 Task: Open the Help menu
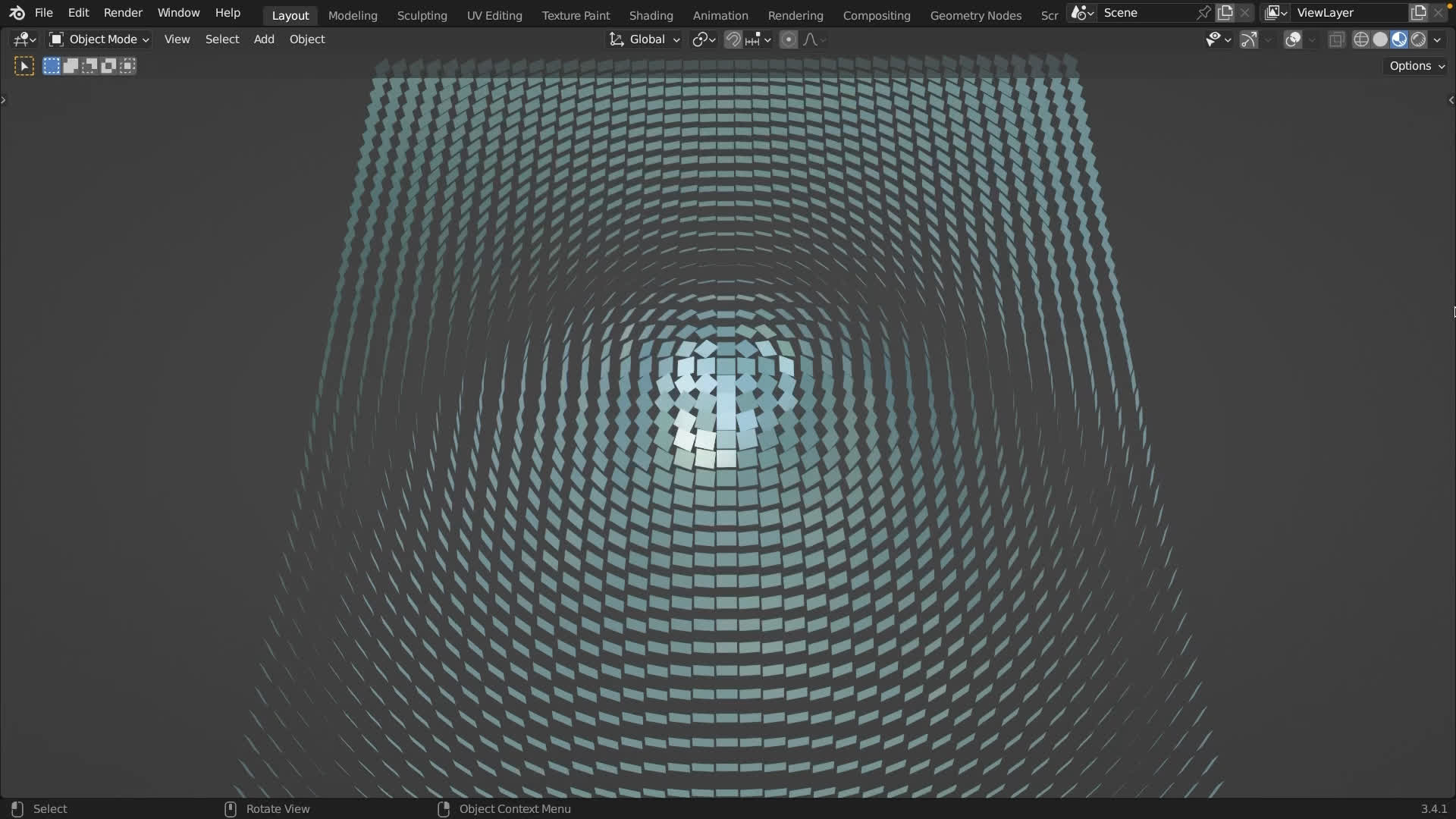pyautogui.click(x=227, y=13)
